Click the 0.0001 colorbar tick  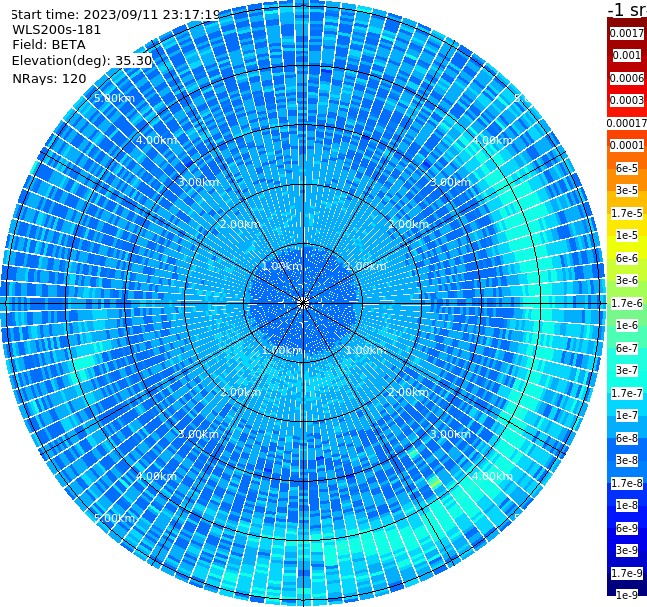[x=627, y=145]
